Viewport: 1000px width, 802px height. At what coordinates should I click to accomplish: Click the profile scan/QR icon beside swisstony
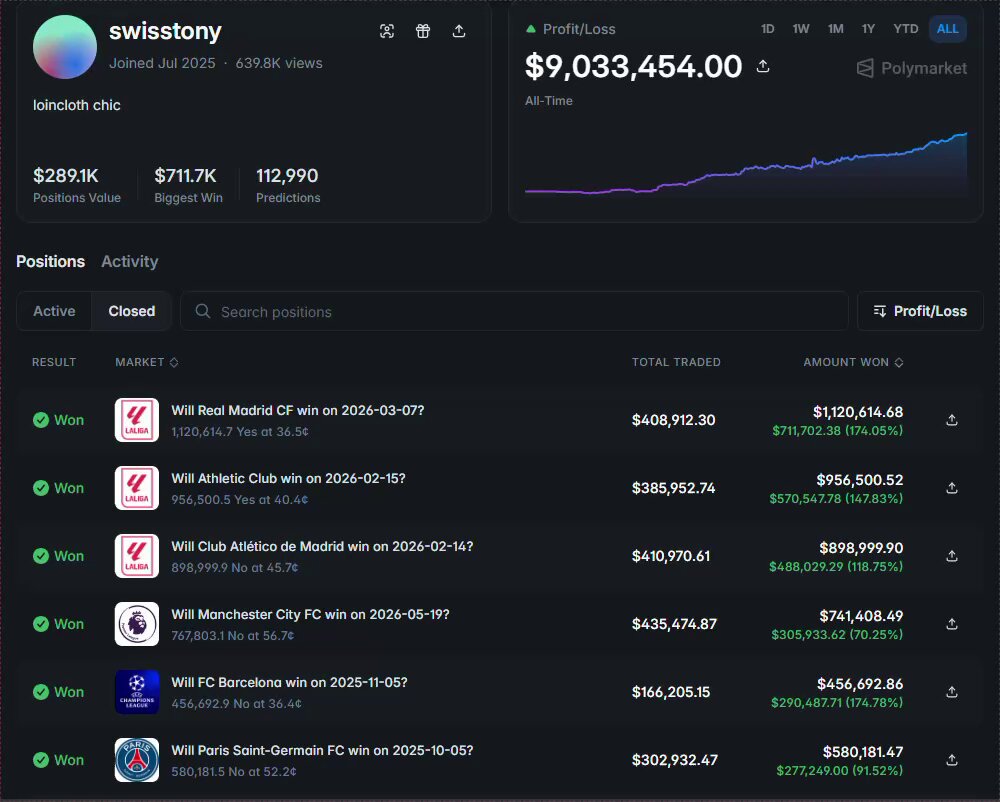click(386, 31)
